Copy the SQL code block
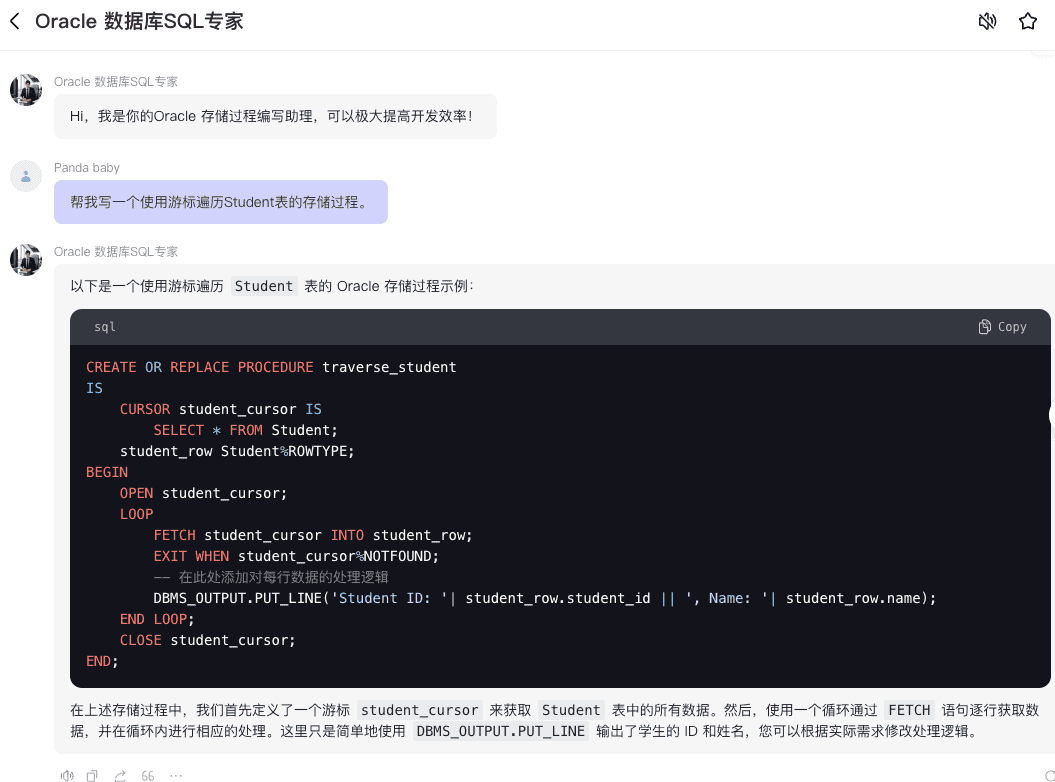 [x=1002, y=327]
